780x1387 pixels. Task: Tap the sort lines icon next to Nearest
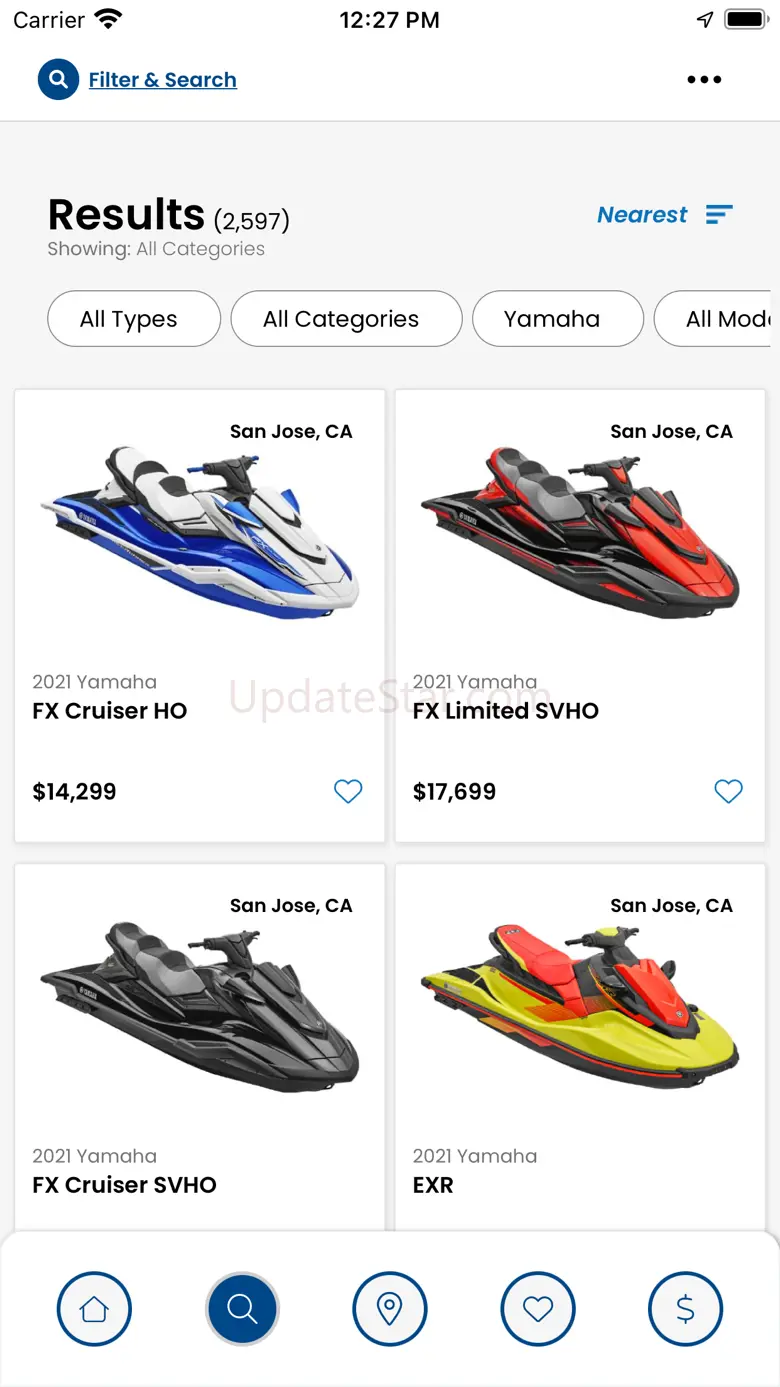(x=719, y=214)
